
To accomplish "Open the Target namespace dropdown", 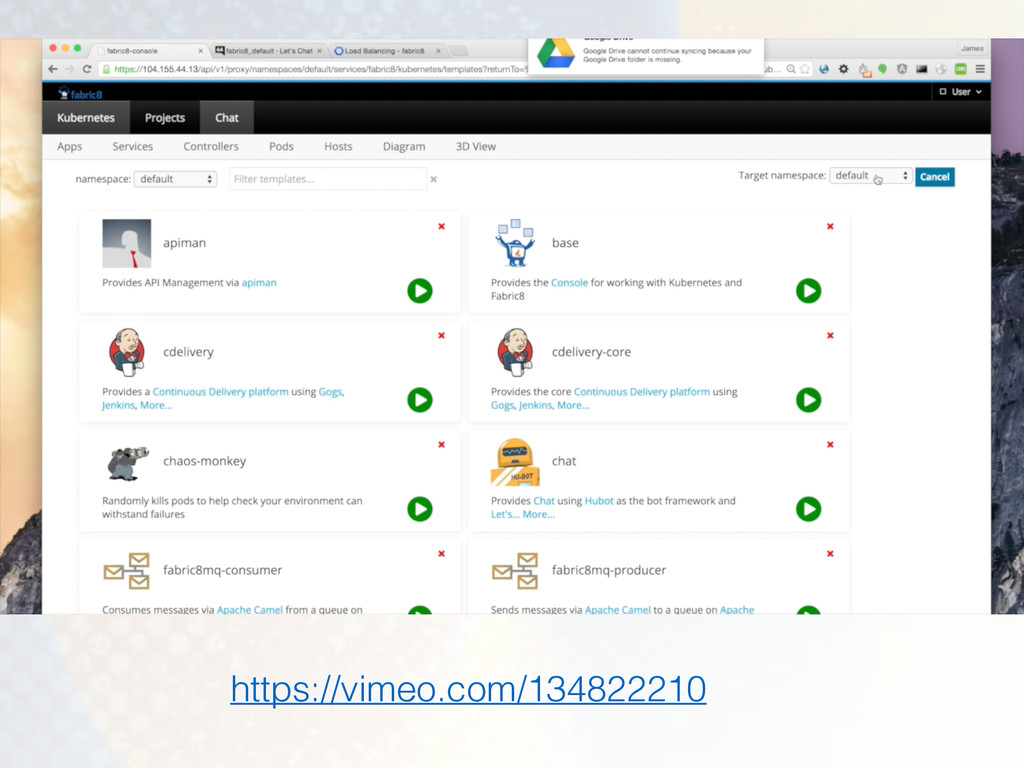I will (871, 176).
